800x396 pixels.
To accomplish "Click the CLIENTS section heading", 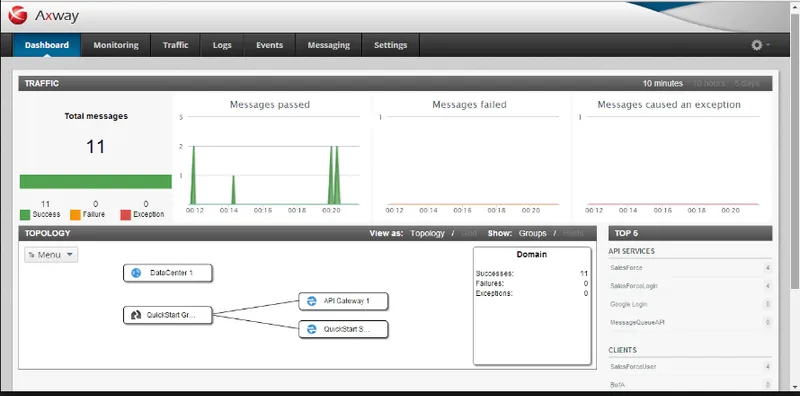I will point(622,350).
